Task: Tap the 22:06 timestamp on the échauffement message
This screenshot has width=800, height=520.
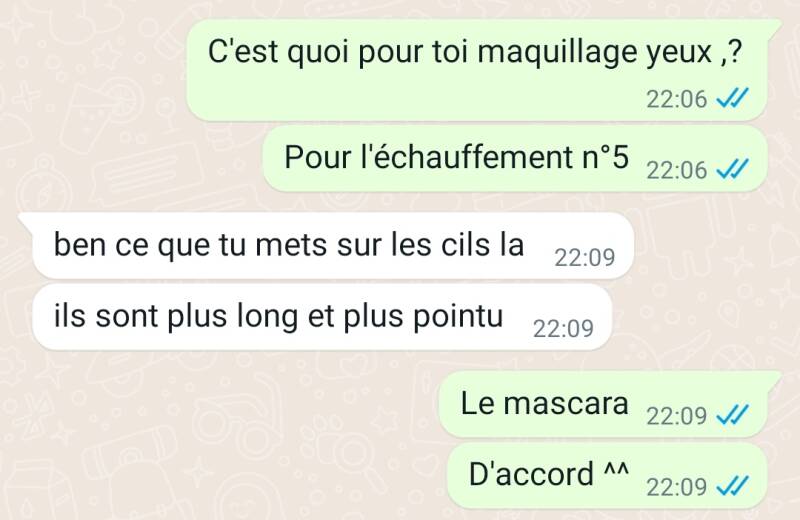Action: tap(677, 170)
